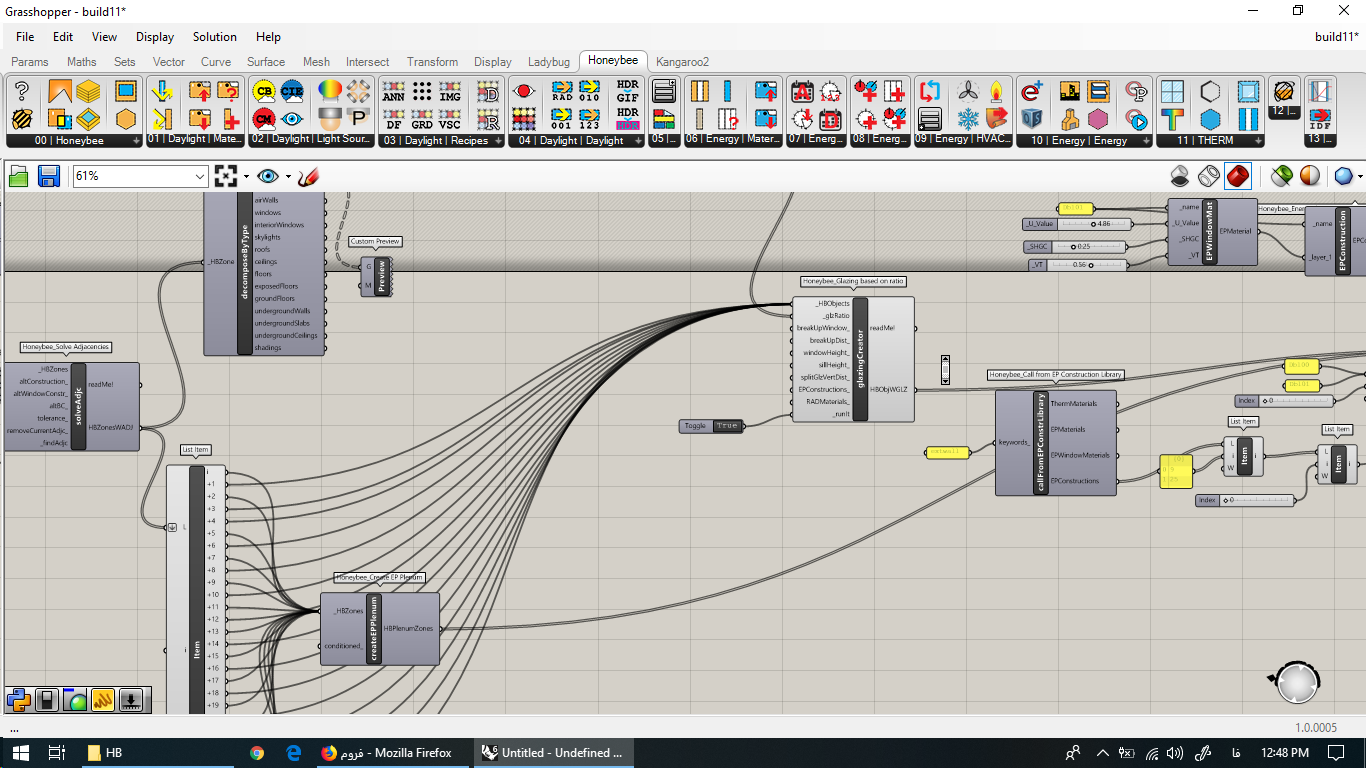
Task: Select the HDR to GIF component icon
Action: (627, 92)
